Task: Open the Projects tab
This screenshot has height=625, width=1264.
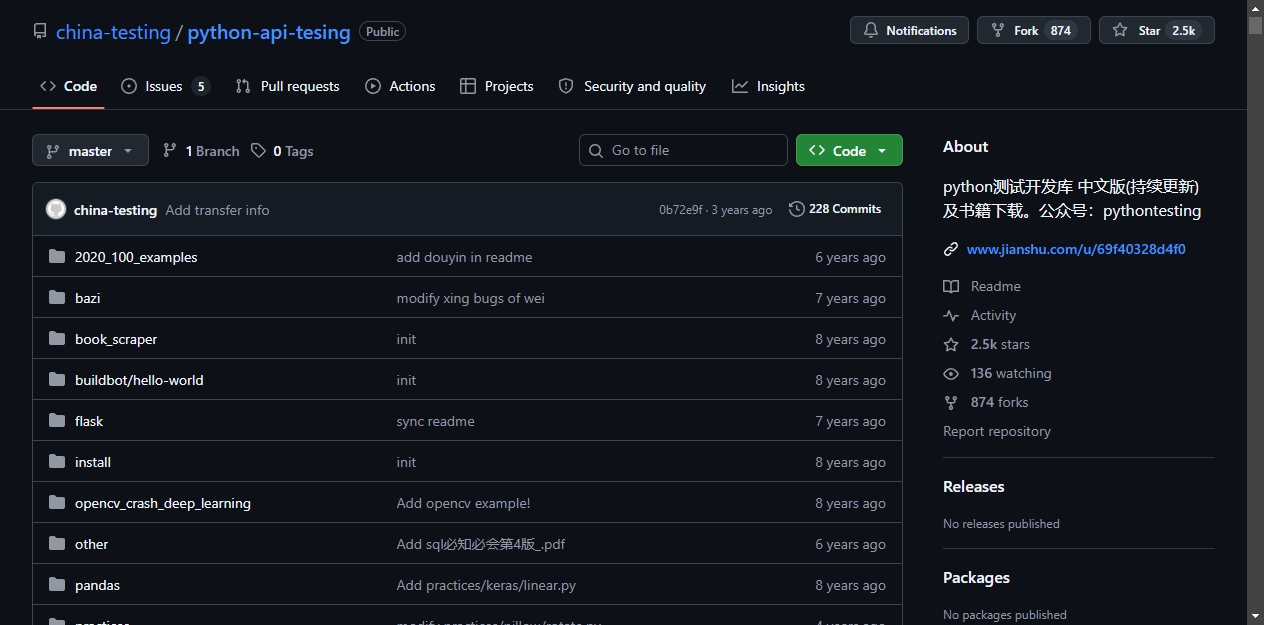Action: [496, 86]
